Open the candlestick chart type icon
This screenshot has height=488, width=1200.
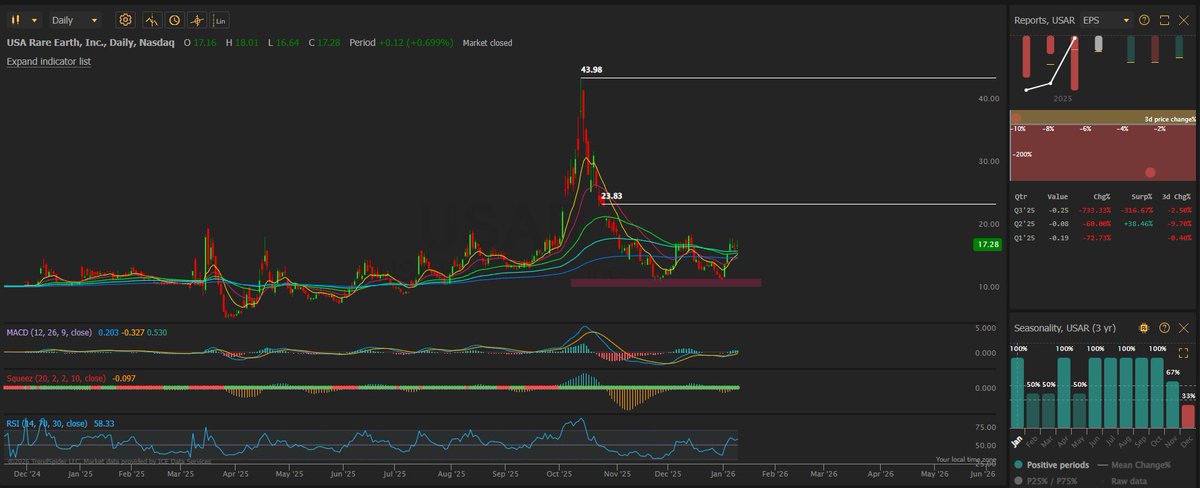[x=17, y=20]
